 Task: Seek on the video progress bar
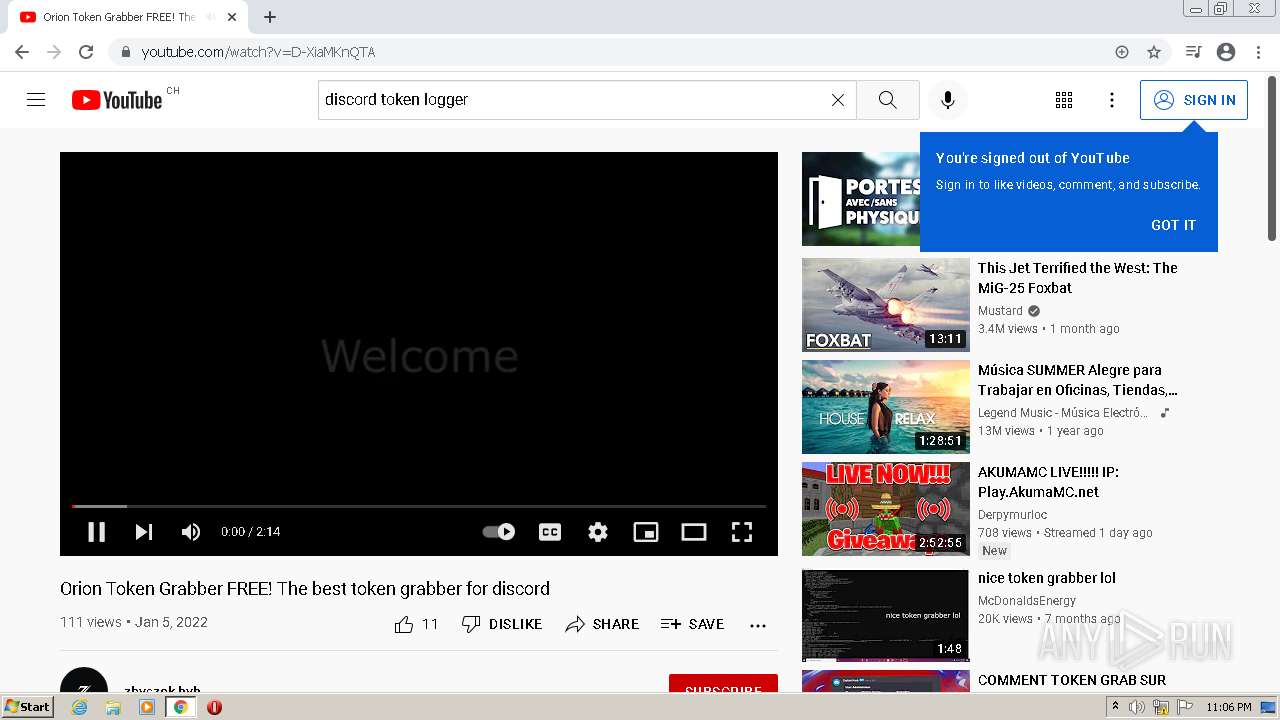419,506
